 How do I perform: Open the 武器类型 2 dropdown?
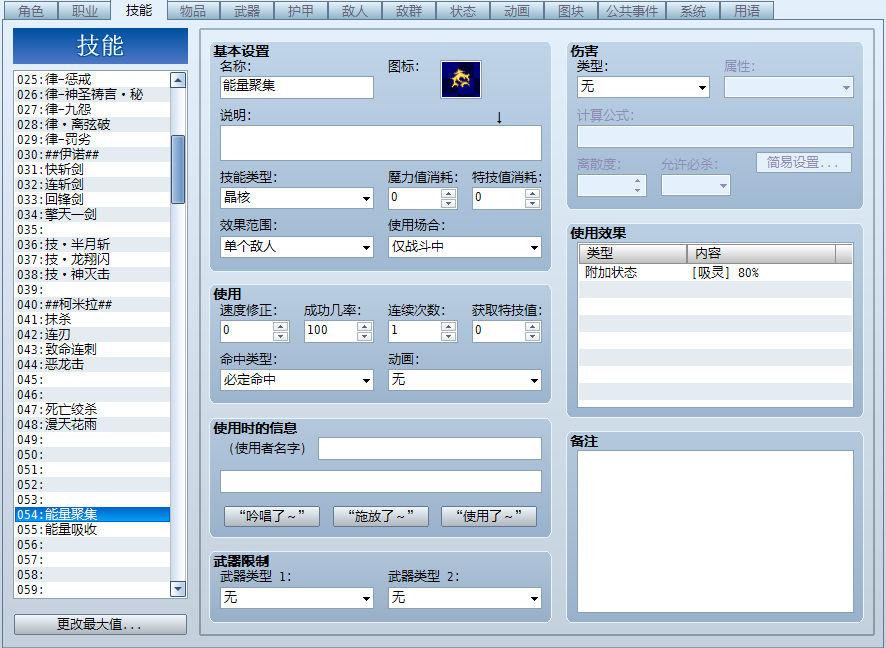(x=464, y=598)
